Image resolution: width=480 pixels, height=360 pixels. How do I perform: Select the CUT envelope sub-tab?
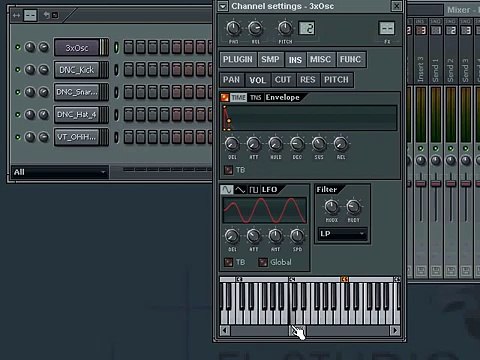pyautogui.click(x=283, y=80)
